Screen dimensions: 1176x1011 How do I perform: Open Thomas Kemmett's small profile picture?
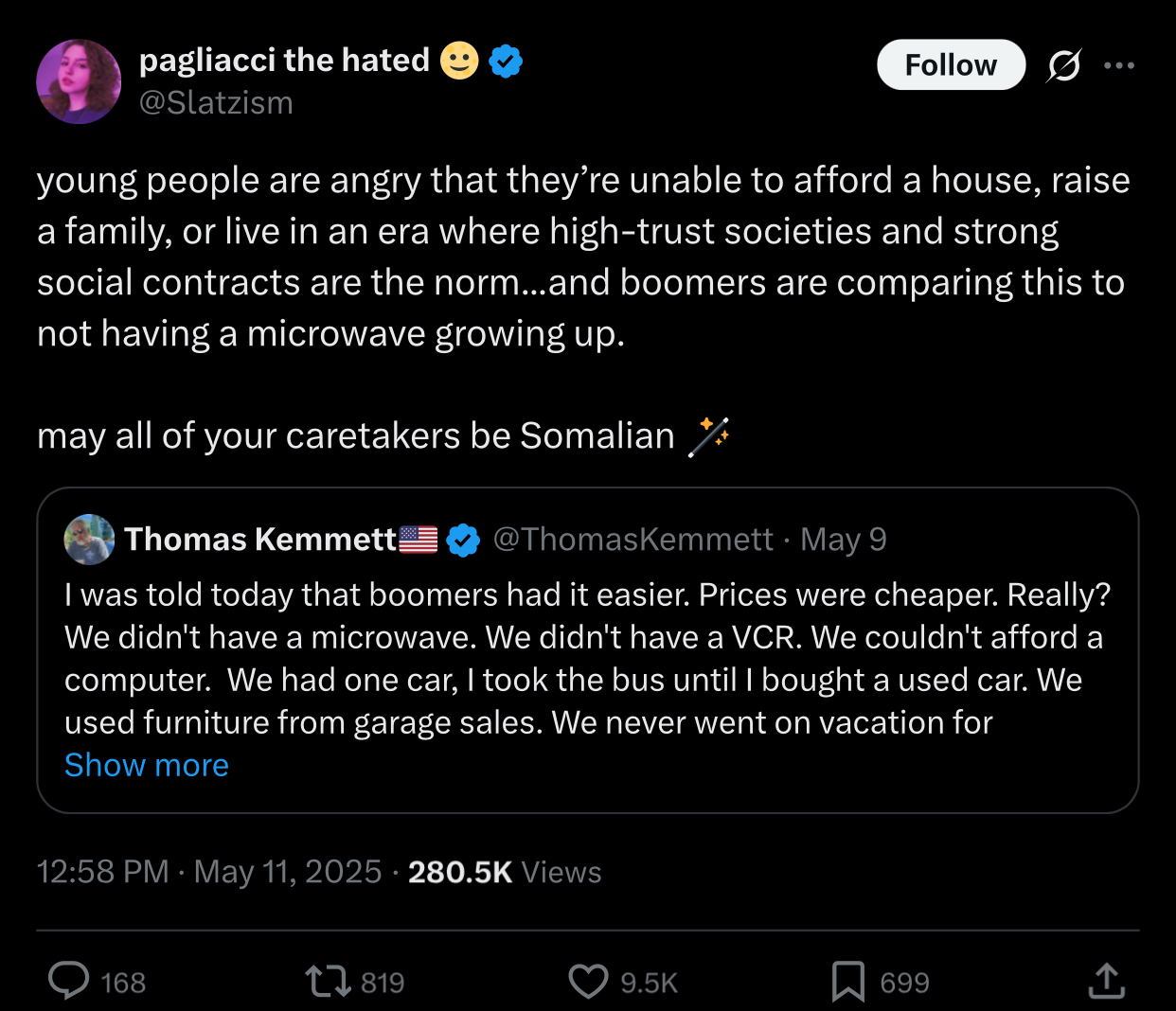(89, 540)
